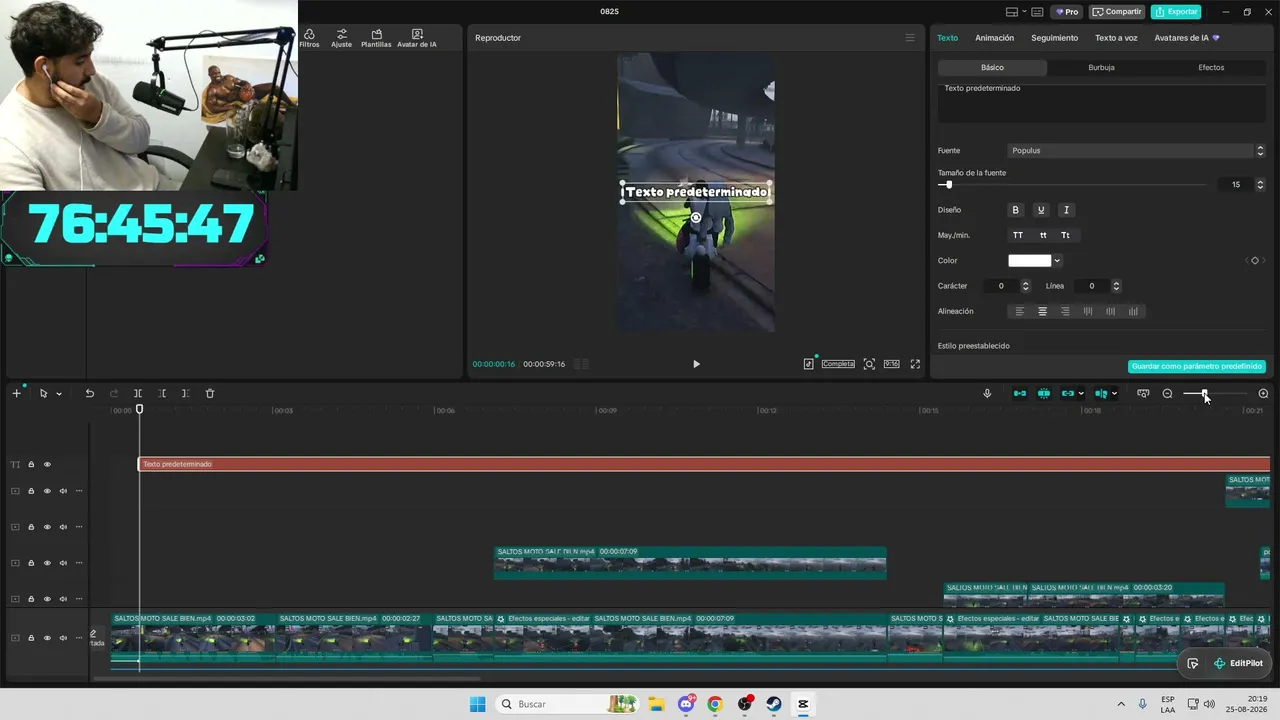Open the Filtros media category
The height and width of the screenshot is (720, 1280).
(309, 38)
